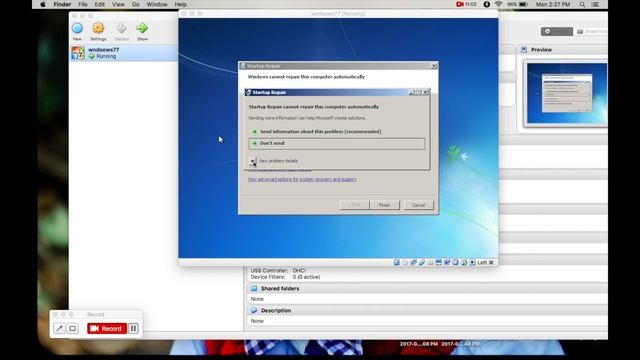640x360 pixels.
Task: Click the USB pen status icon
Action: [422, 262]
